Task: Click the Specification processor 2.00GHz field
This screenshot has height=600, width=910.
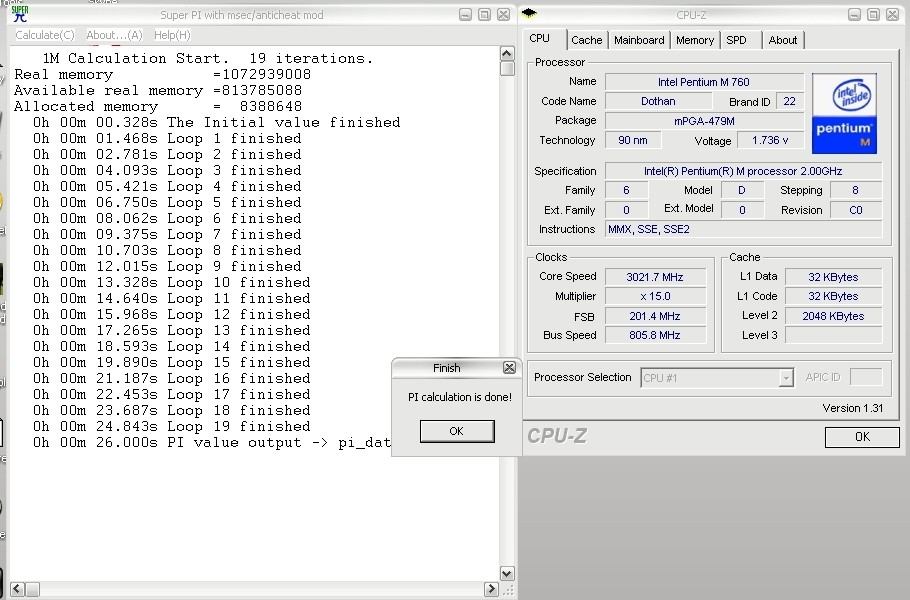Action: pos(743,171)
